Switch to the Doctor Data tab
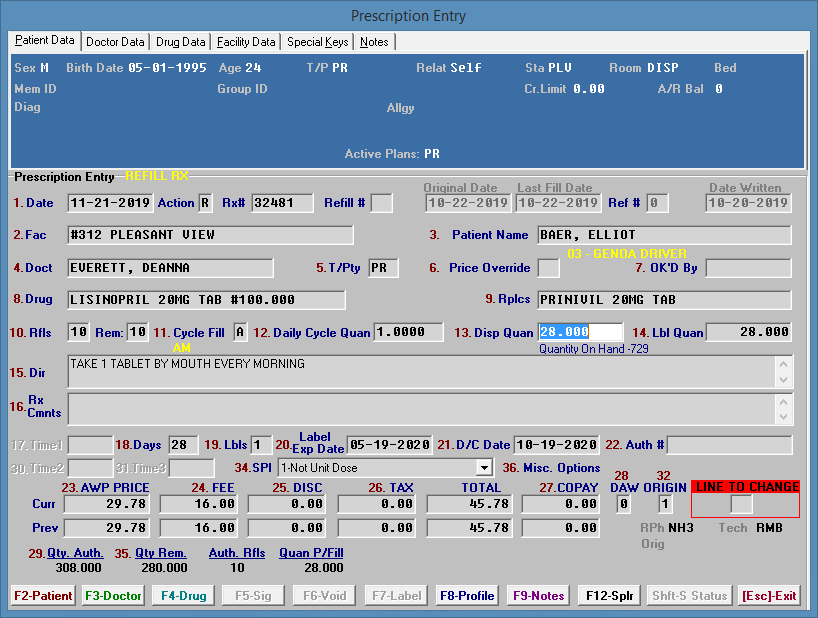Viewport: 818px width, 618px height. 115,42
